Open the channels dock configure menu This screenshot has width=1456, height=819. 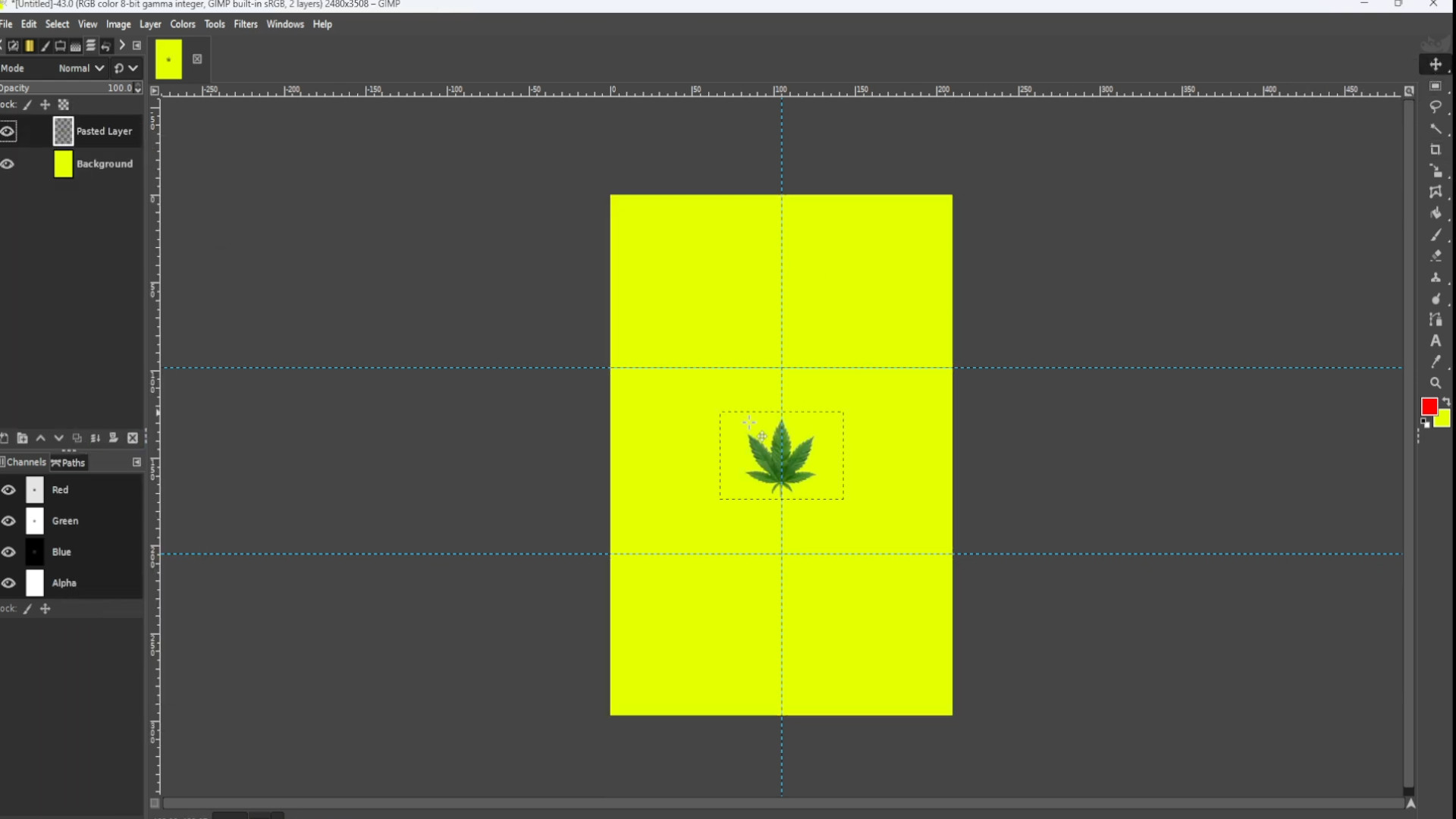pos(137,462)
